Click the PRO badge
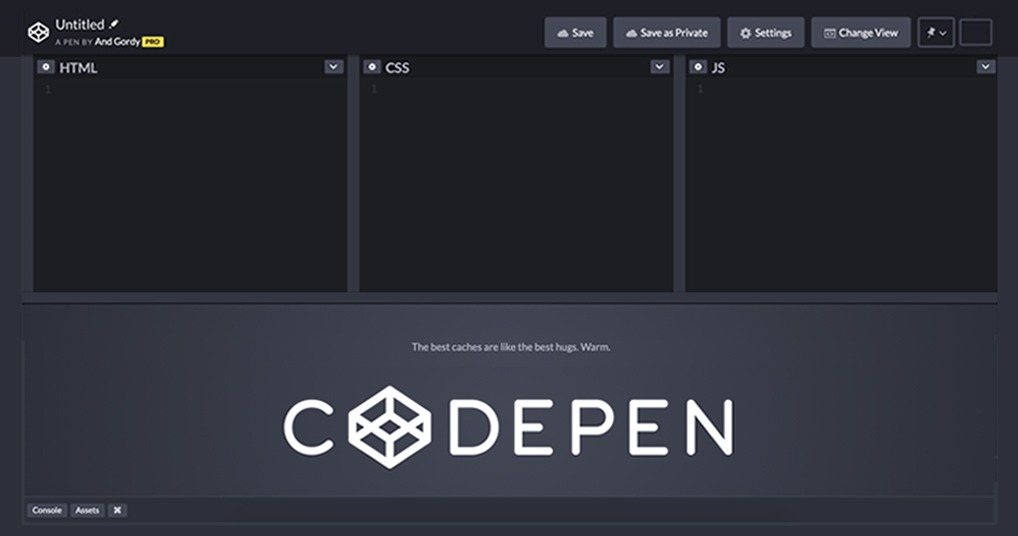The width and height of the screenshot is (1018, 536). point(153,42)
